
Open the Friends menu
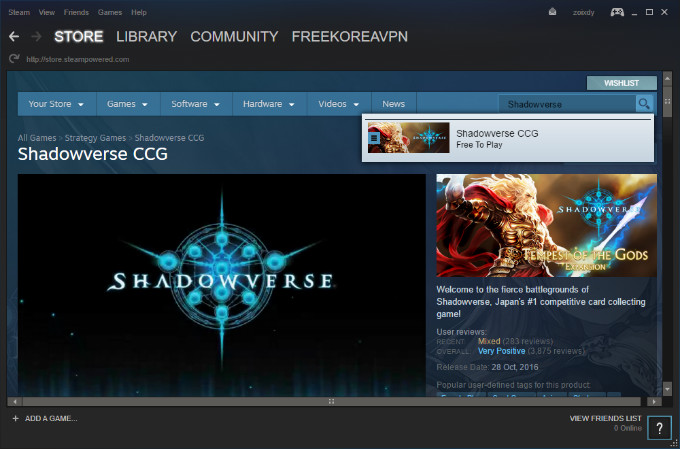click(76, 12)
